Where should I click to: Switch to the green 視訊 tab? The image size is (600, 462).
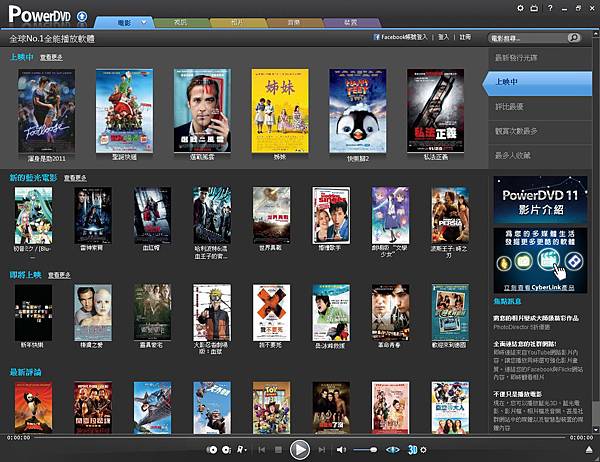pyautogui.click(x=181, y=23)
